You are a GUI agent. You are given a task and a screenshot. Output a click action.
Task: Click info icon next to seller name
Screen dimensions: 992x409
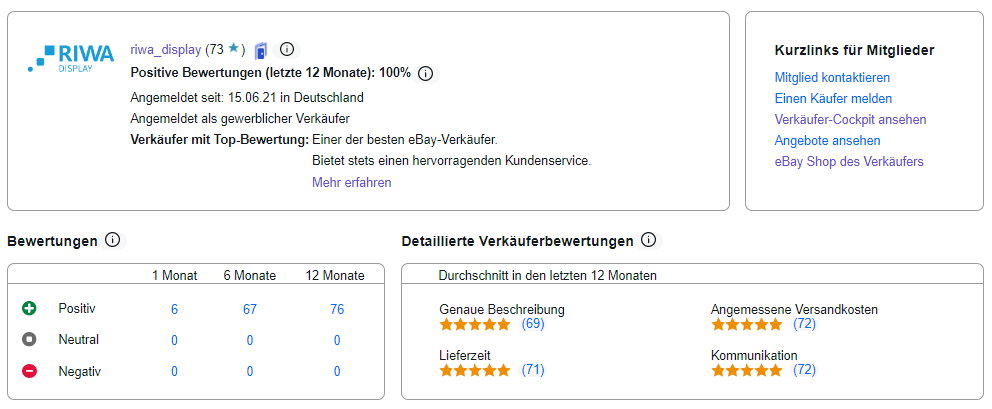[287, 49]
